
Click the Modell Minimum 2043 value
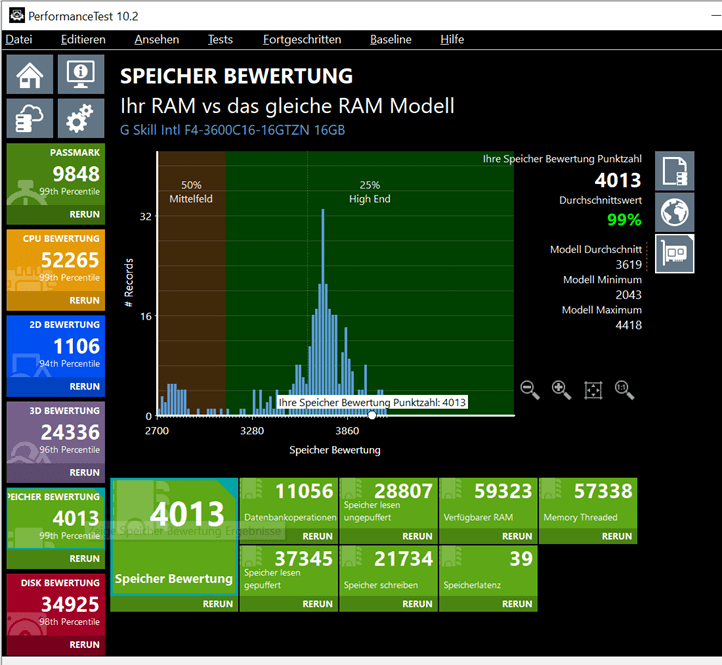pos(629,295)
